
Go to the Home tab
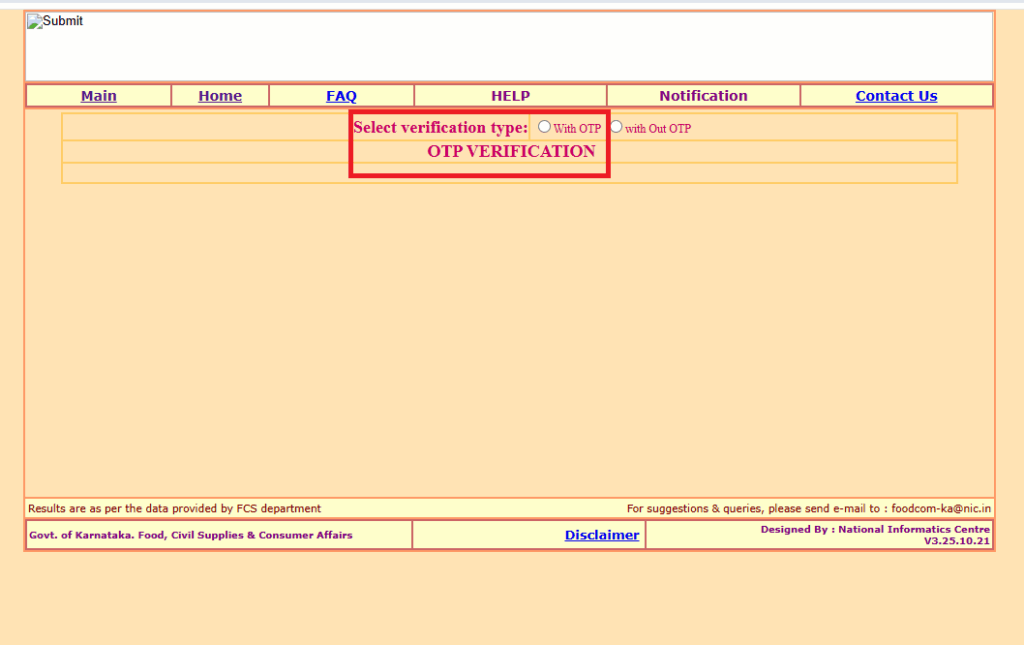[219, 95]
